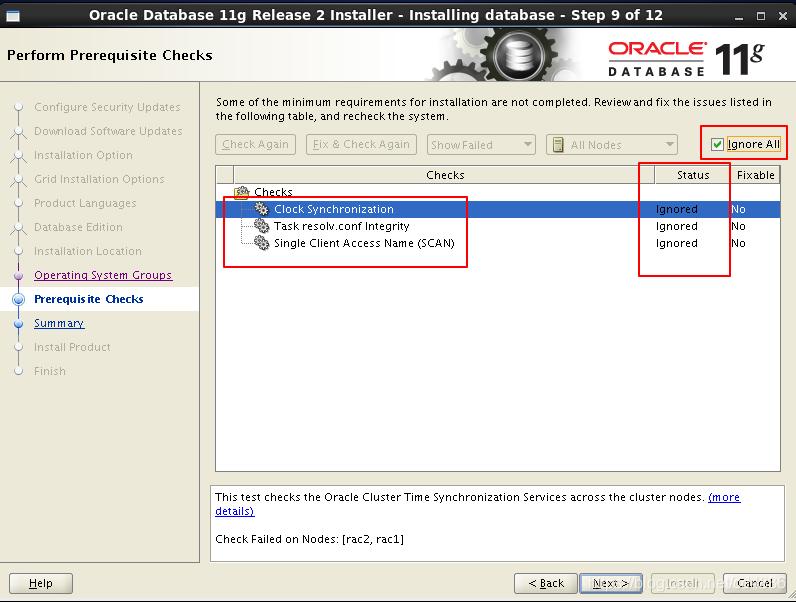The width and height of the screenshot is (796, 602).
Task: Click the Status column header
Action: (693, 175)
